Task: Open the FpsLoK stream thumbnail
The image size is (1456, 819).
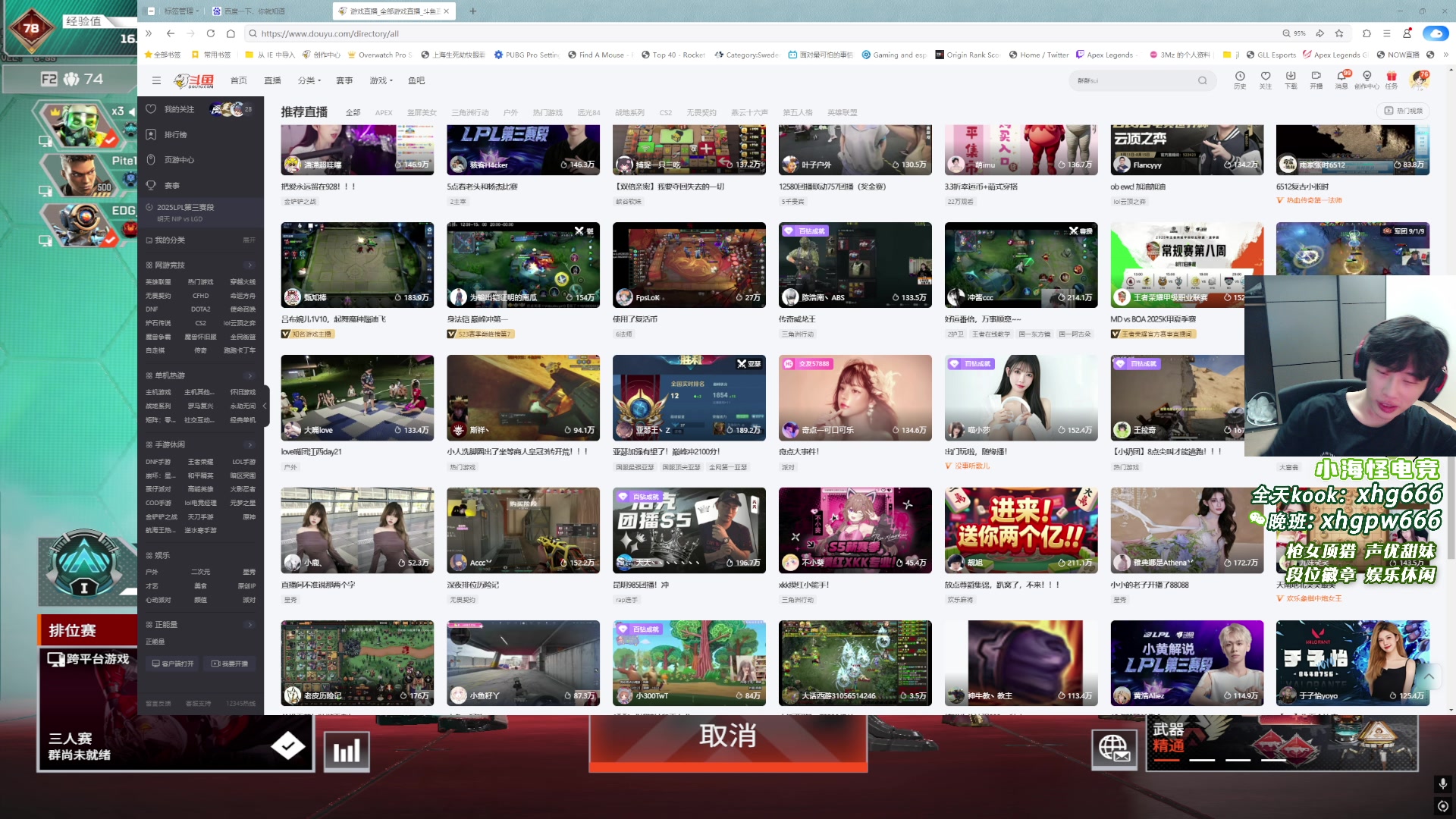Action: coord(689,264)
